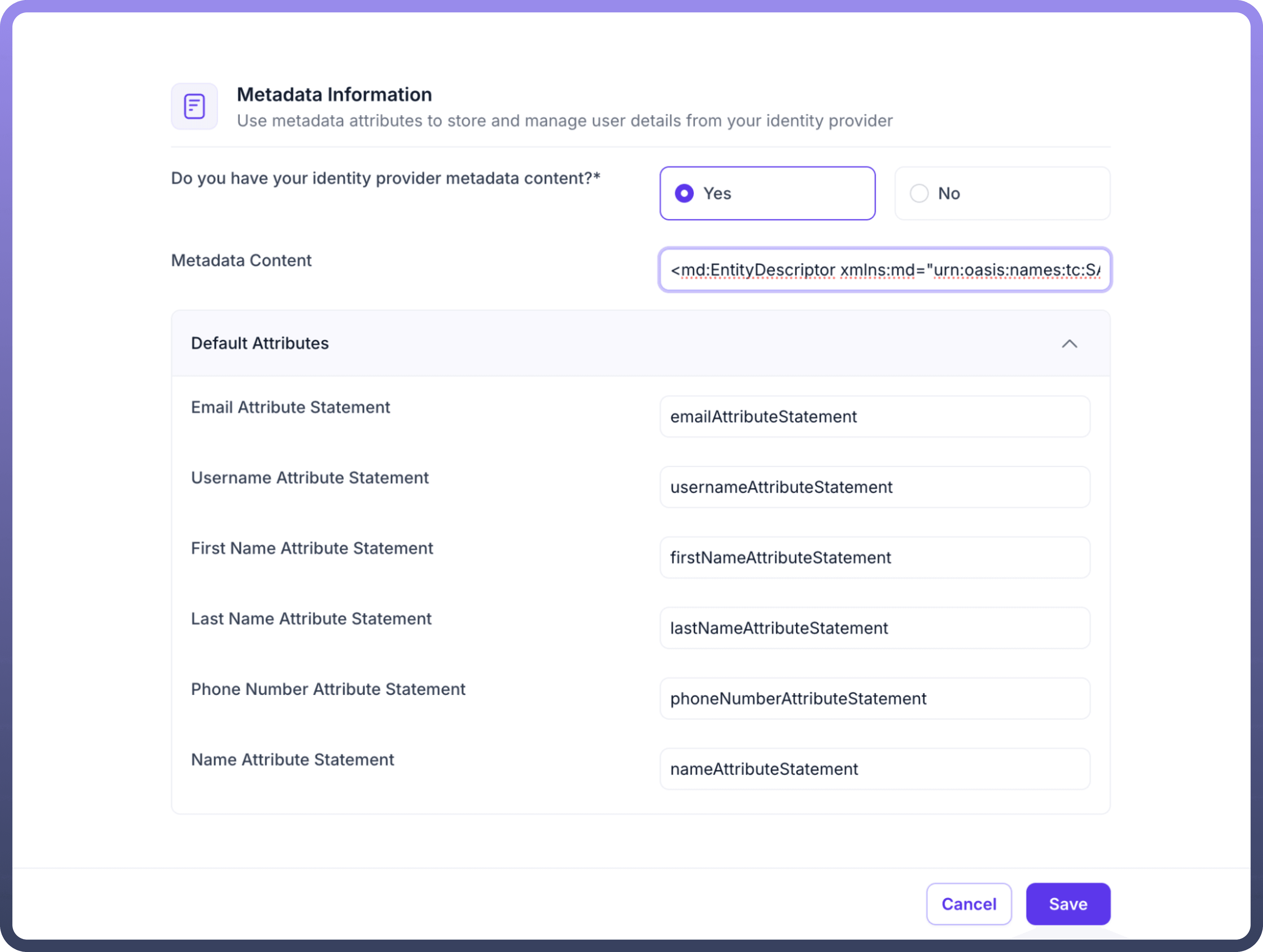Click the identity provider metadata question label

coord(385,178)
